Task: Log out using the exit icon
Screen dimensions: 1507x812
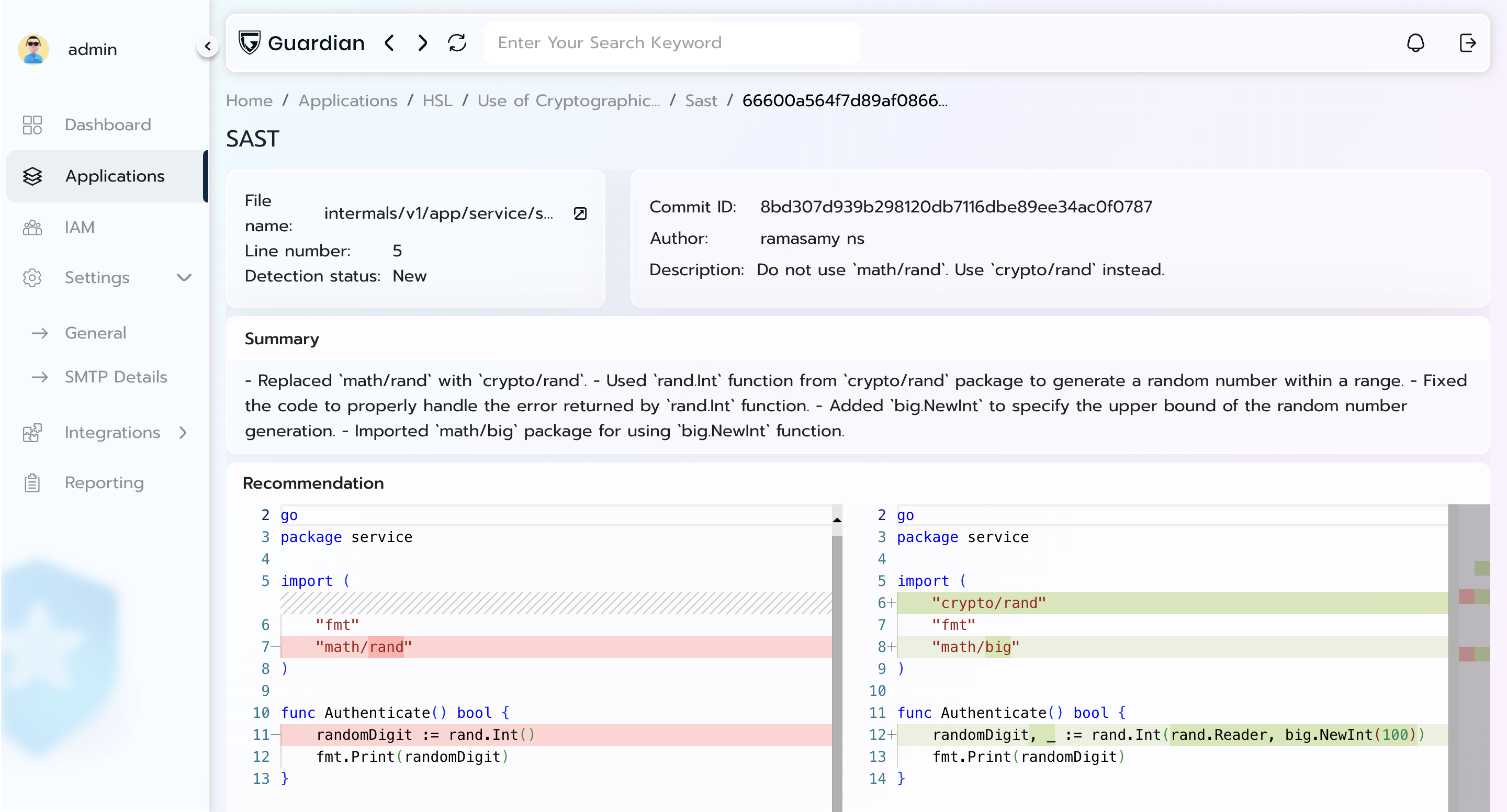Action: (1467, 43)
